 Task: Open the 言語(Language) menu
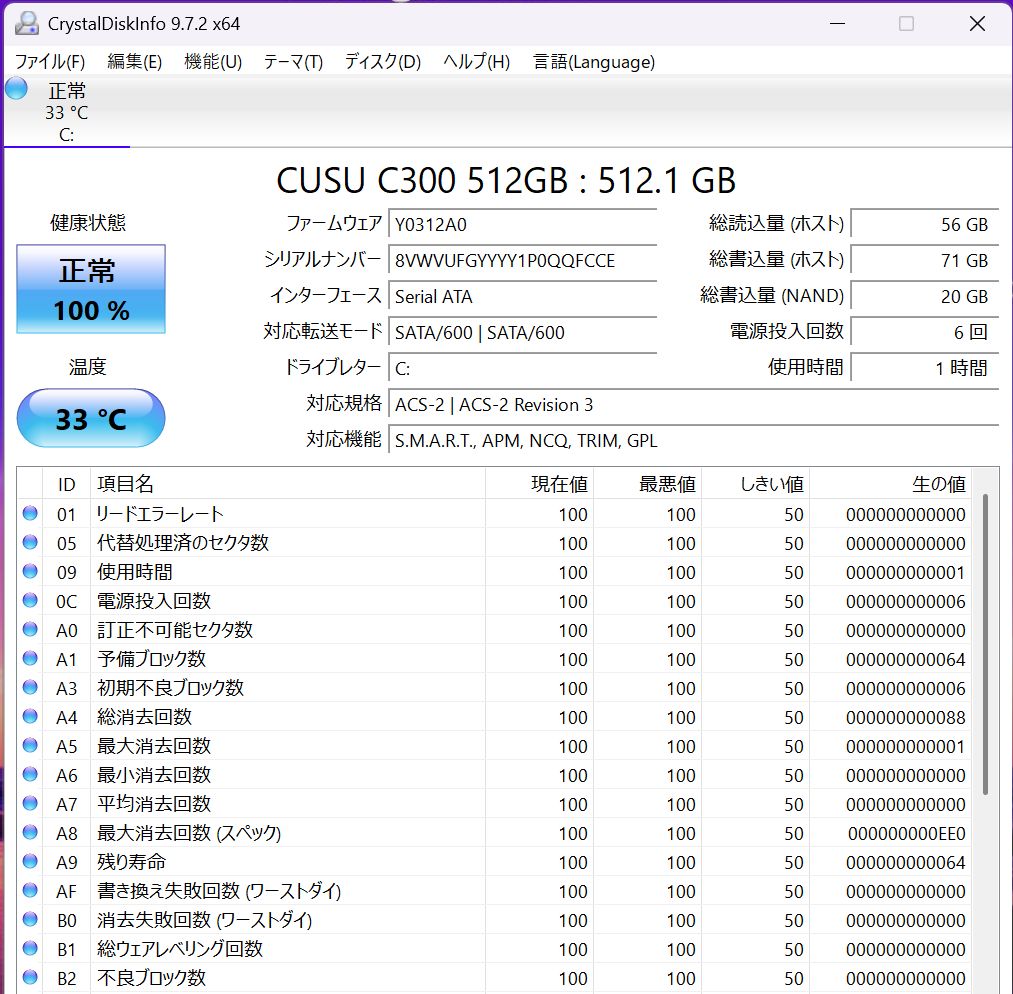point(594,61)
